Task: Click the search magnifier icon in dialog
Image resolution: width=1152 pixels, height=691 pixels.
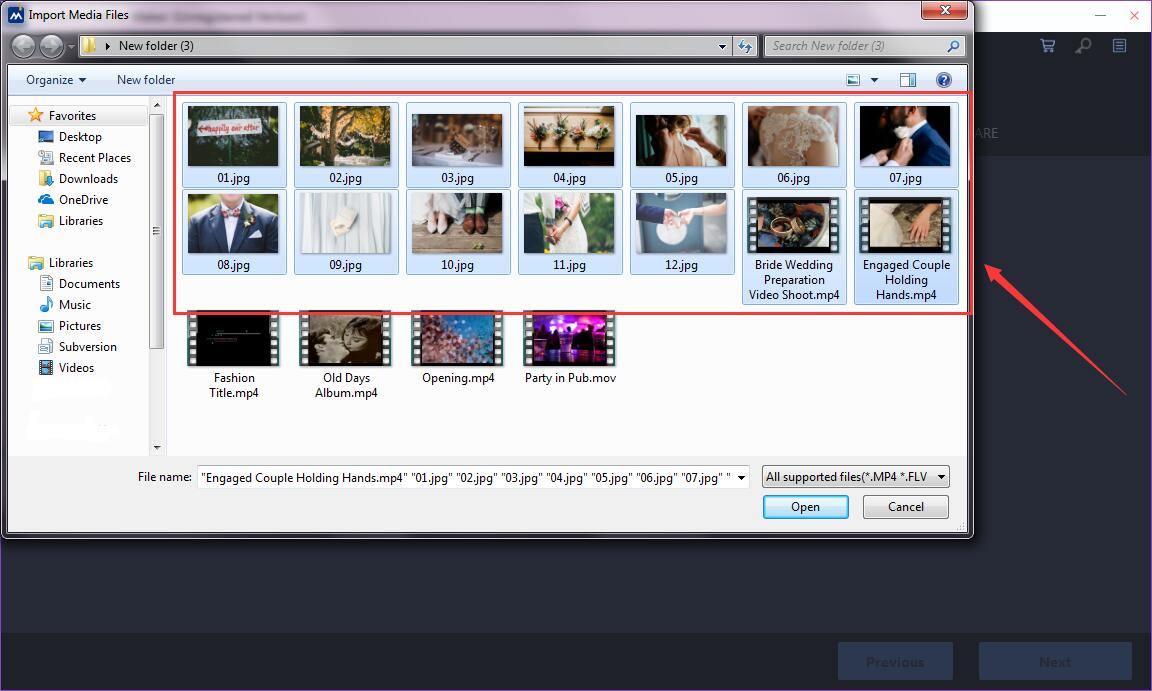Action: point(953,46)
